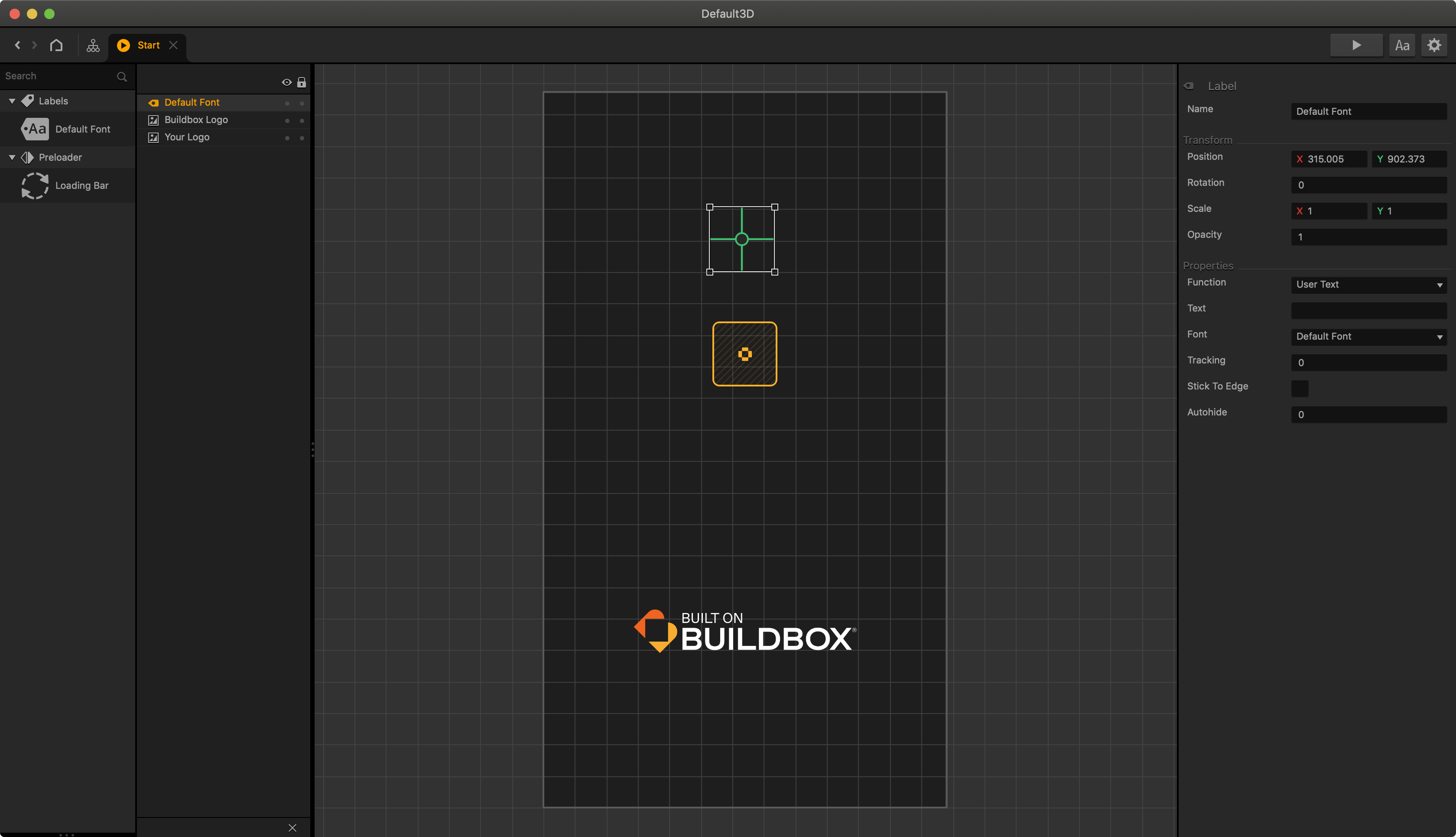Open the settings gear
This screenshot has height=837, width=1456.
tap(1434, 45)
